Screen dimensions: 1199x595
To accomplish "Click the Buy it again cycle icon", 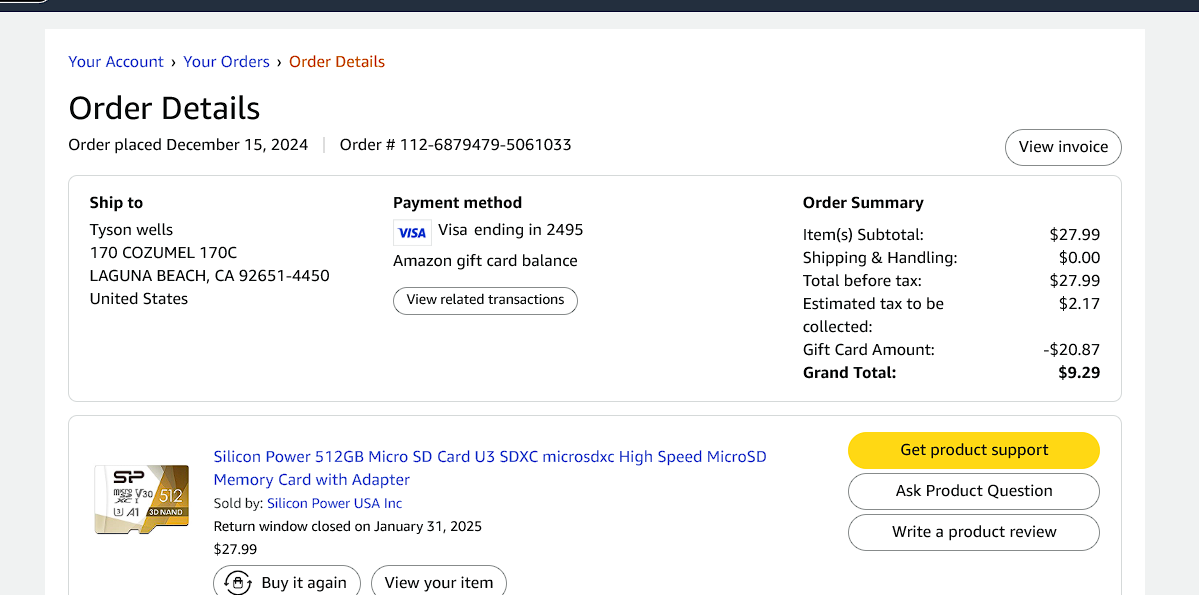I will click(x=238, y=582).
